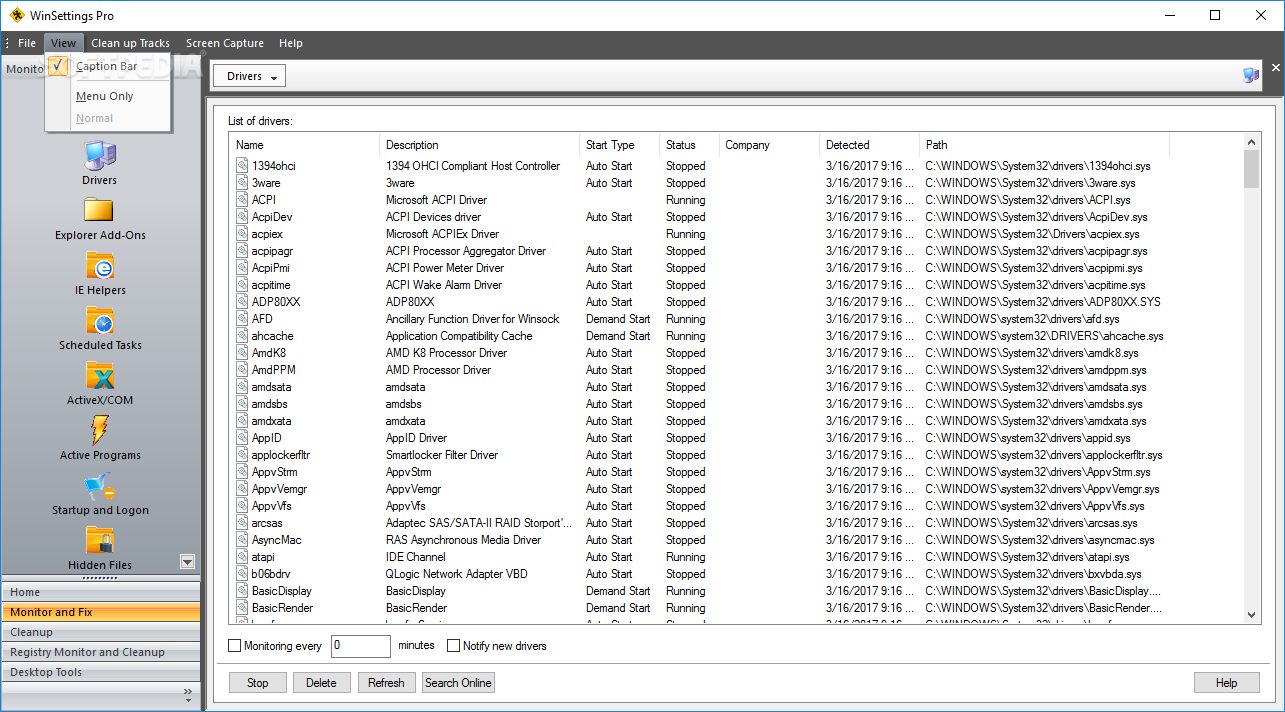
Task: Open the Drivers dropdown button
Action: [x=249, y=76]
